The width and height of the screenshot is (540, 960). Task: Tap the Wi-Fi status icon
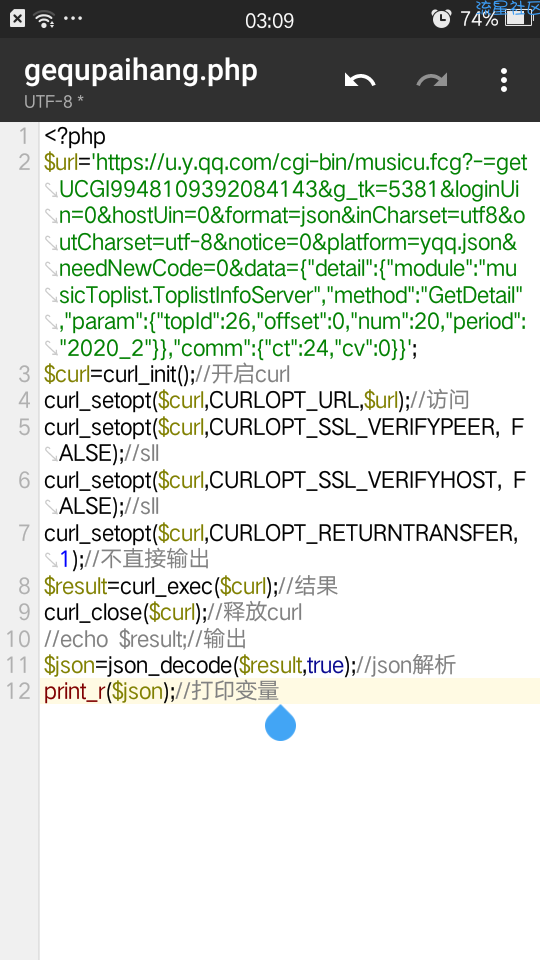44,19
